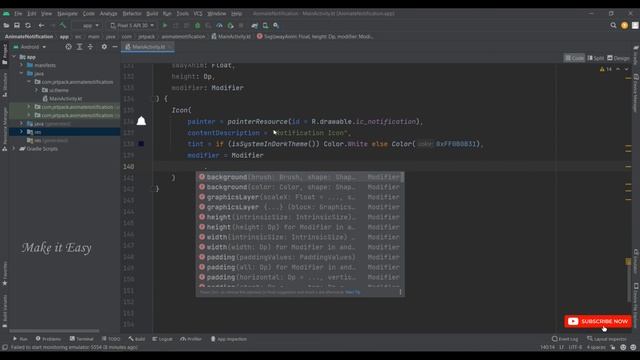
Task: Click the Sync Project with Gradle icon
Action: [x=255, y=25]
